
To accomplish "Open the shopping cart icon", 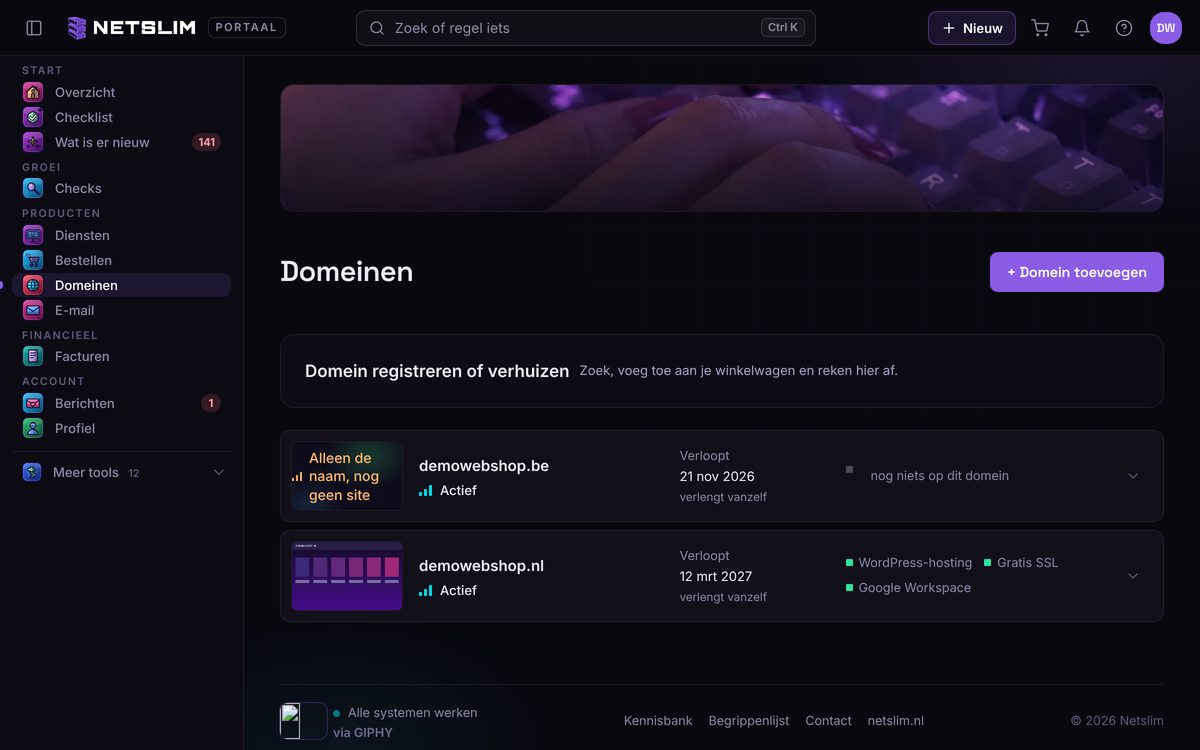I will pos(1040,28).
